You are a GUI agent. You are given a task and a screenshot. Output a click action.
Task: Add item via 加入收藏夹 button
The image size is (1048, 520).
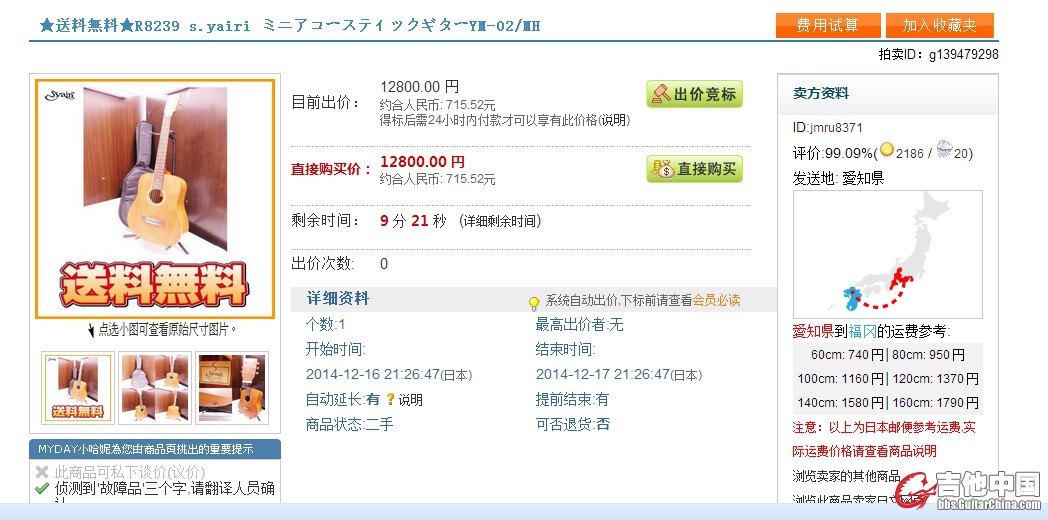[939, 25]
